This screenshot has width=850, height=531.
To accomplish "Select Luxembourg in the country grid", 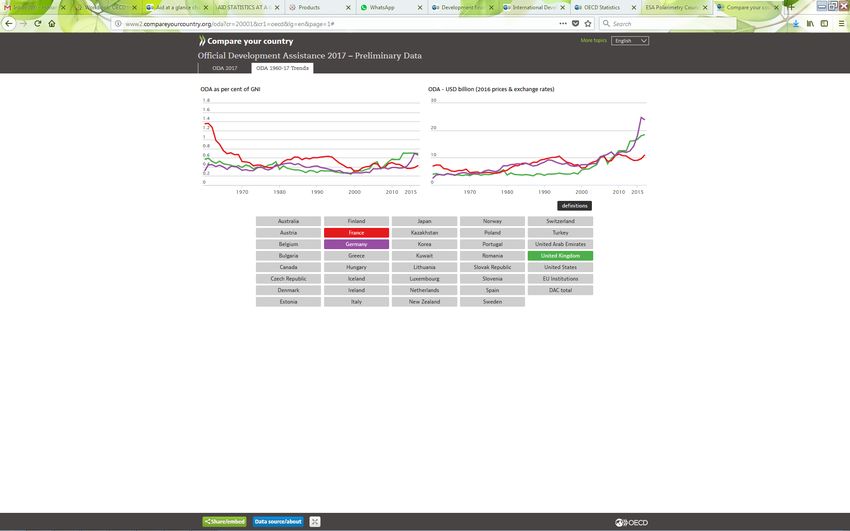I will tap(424, 279).
